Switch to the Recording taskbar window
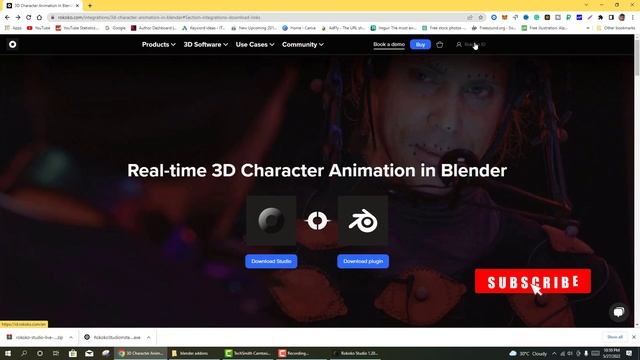The width and height of the screenshot is (640, 360). click(302, 353)
